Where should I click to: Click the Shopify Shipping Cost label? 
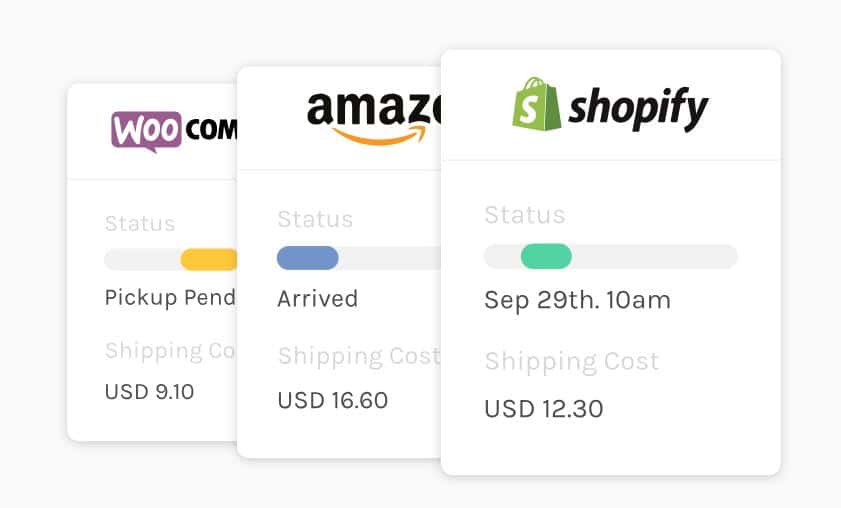tap(571, 361)
